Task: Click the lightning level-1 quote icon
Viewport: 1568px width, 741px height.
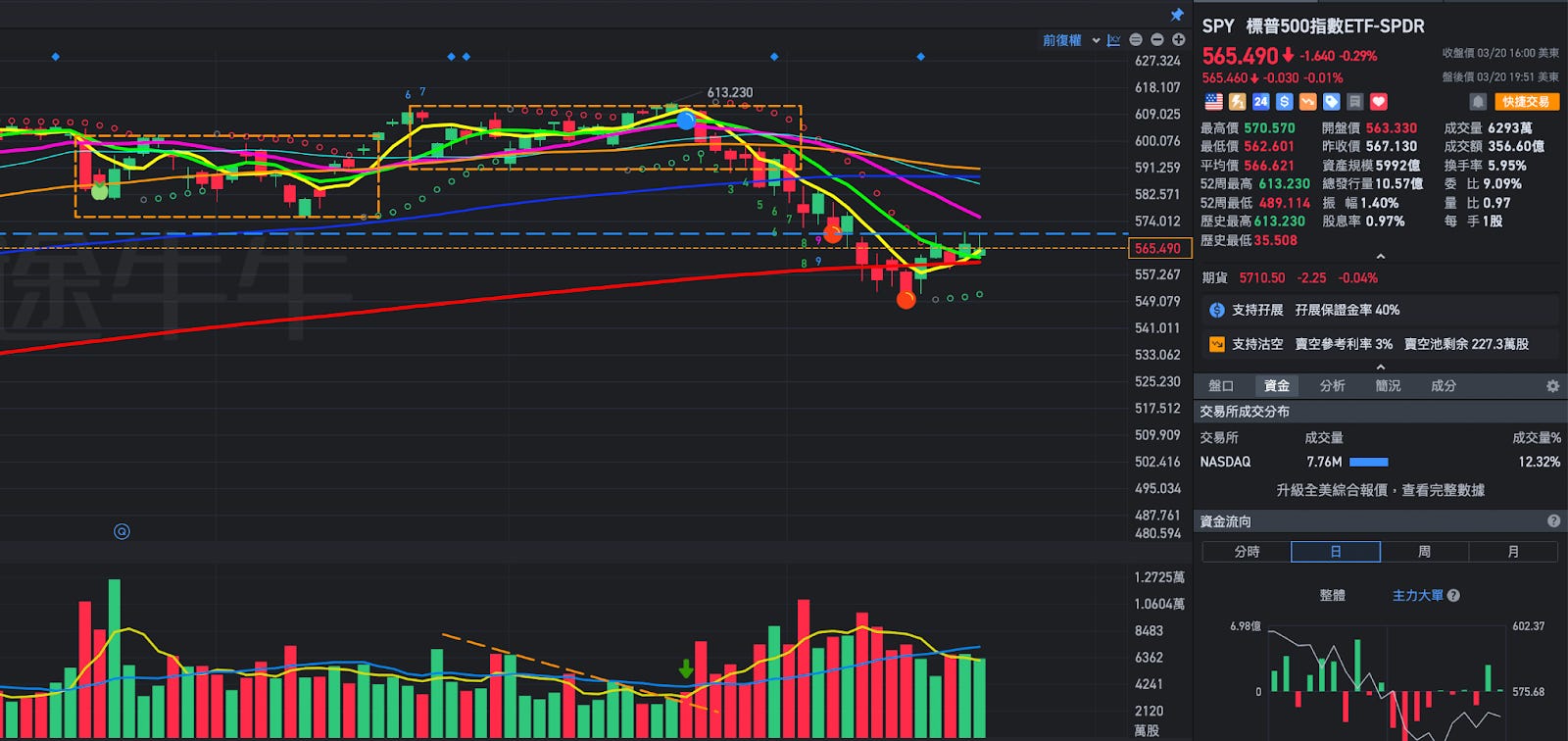Action: coord(1238,102)
